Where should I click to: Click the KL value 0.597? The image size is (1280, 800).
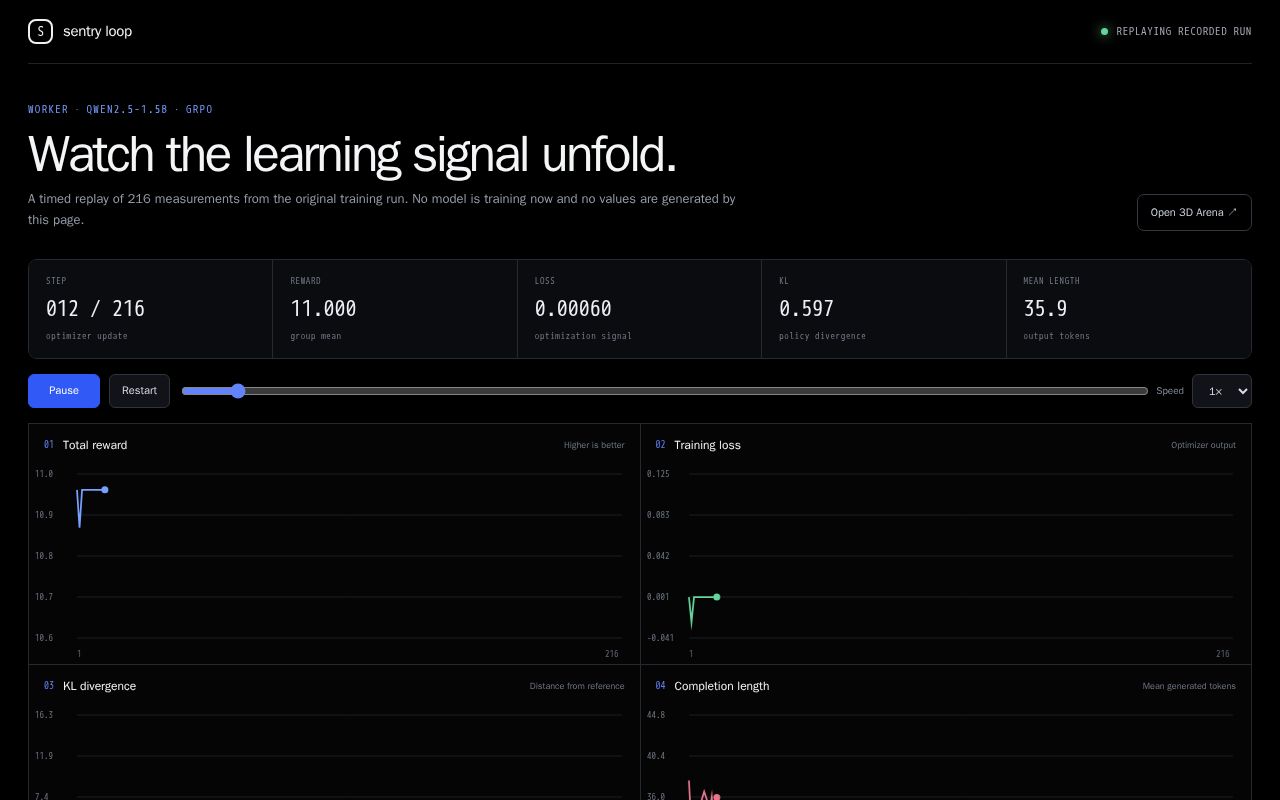(x=806, y=309)
